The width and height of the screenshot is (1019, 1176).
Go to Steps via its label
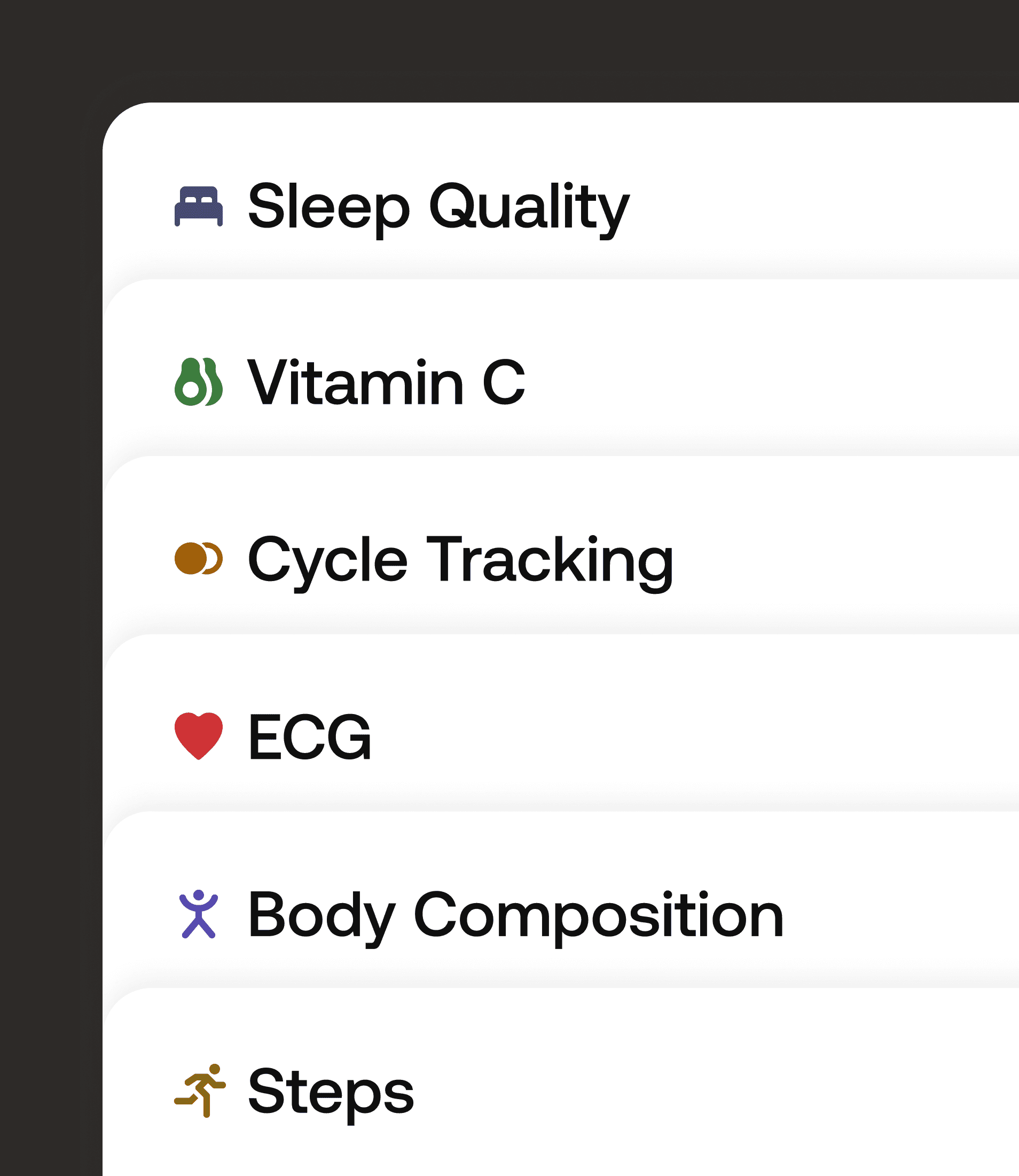click(x=331, y=1091)
